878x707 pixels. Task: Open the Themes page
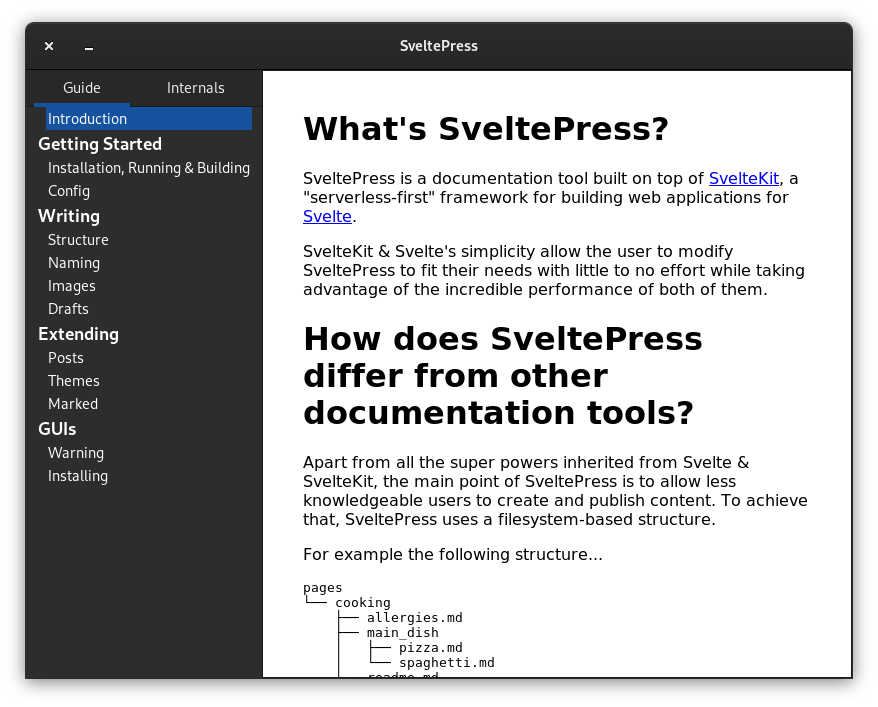point(74,381)
